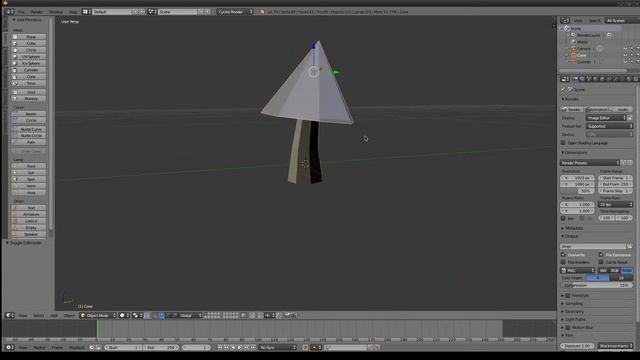Add a Cylinder mesh primitive
The height and width of the screenshot is (360, 640).
tap(29, 70)
